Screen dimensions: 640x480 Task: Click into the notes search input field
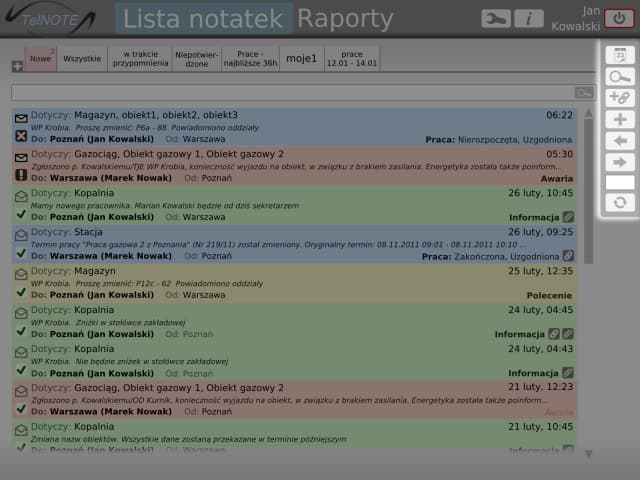click(x=293, y=93)
